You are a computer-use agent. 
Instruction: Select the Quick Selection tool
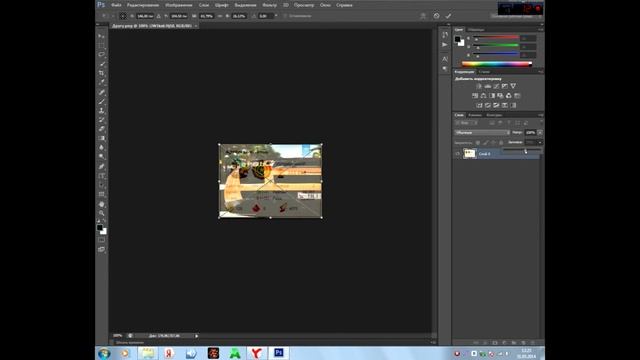pos(101,64)
